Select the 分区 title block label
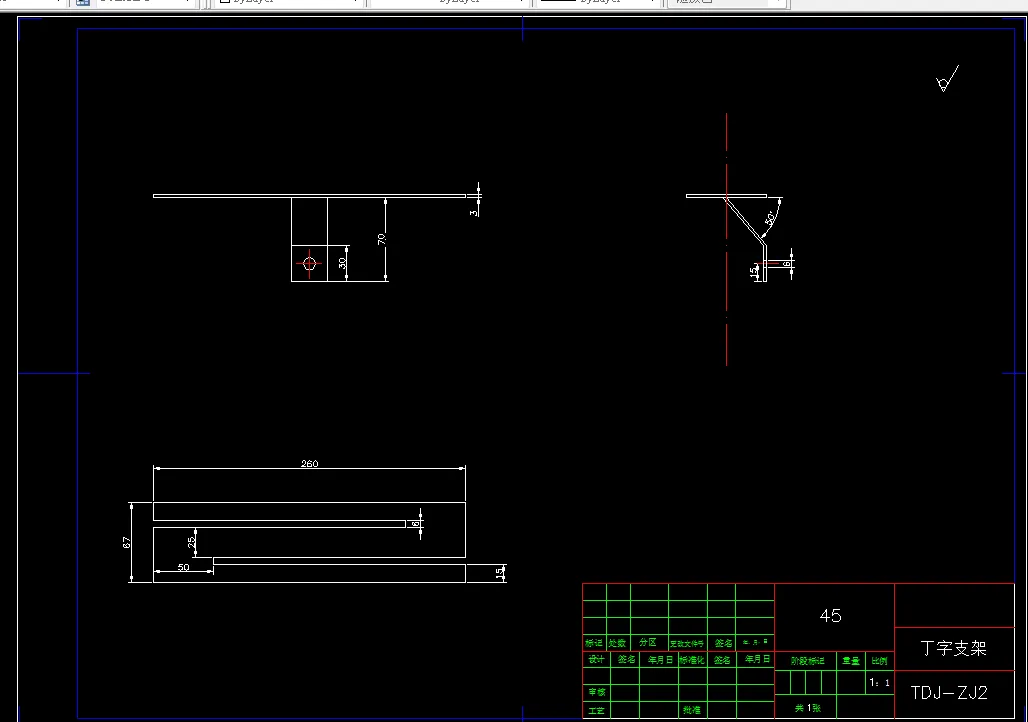 [648, 643]
